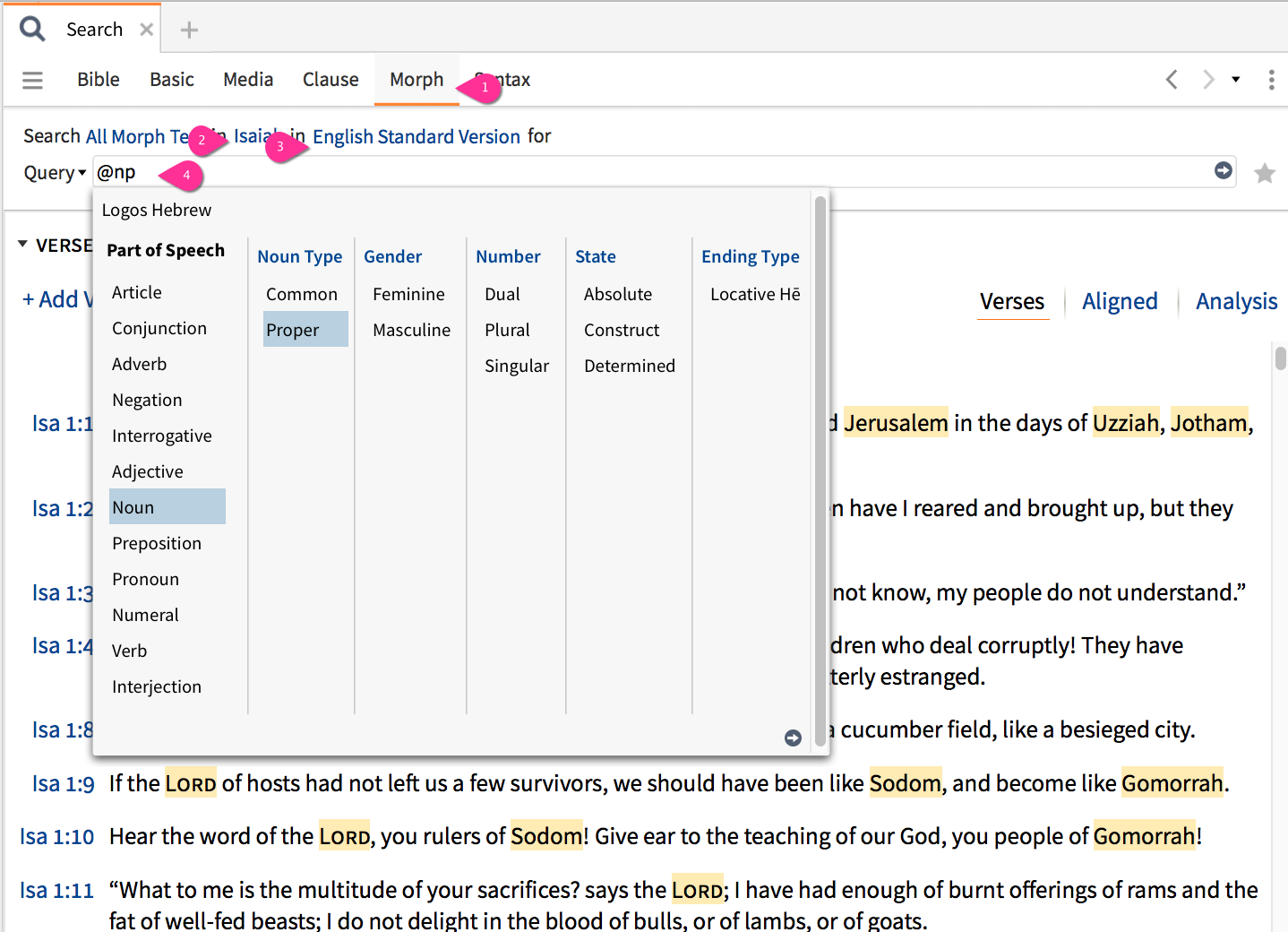The height and width of the screenshot is (932, 1288).
Task: Open the hamburger panel menu
Action: (x=32, y=81)
